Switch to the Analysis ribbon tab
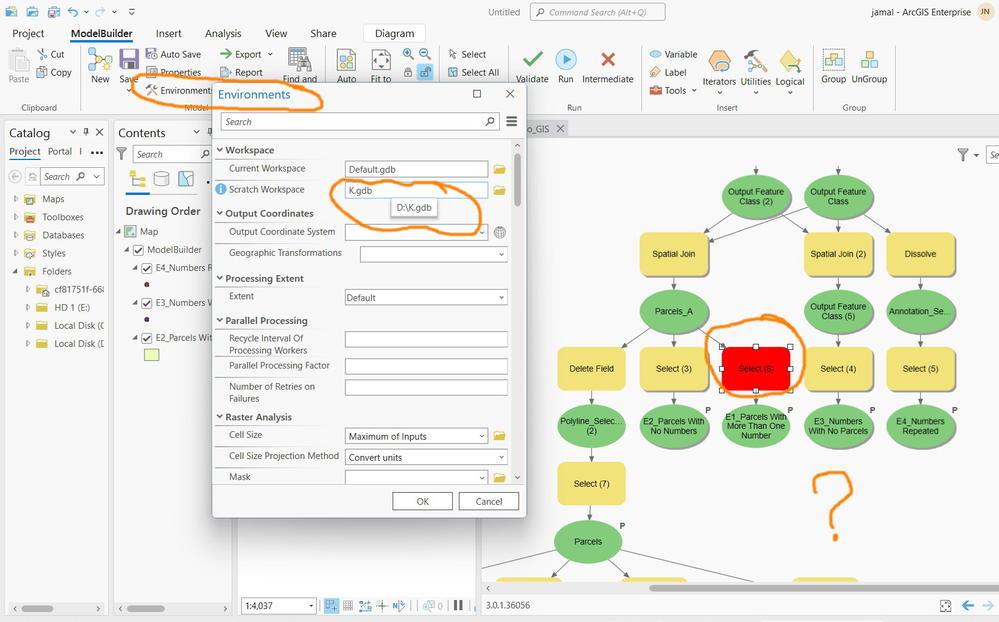Image resolution: width=999 pixels, height=622 pixels. coord(223,34)
